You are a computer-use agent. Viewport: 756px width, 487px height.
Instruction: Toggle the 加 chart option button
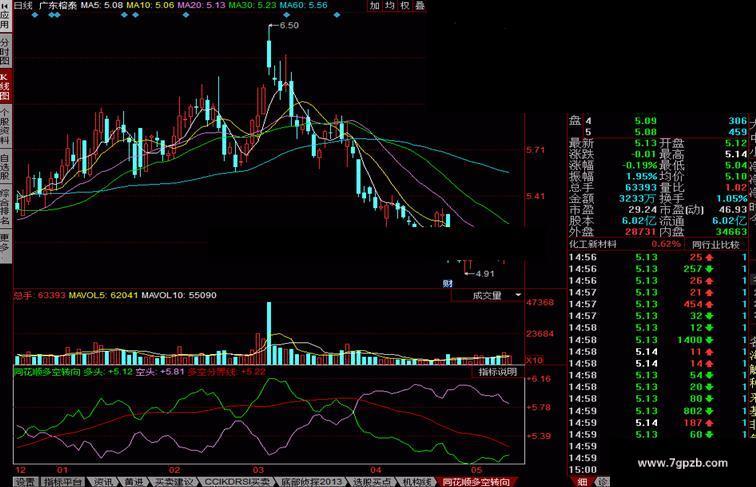tap(375, 5)
